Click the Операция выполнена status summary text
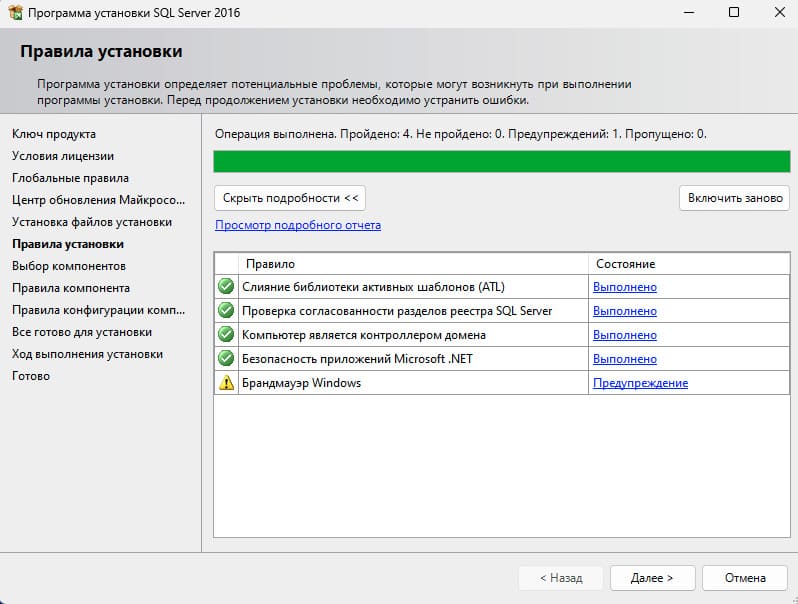This screenshot has height=604, width=798. 461,134
